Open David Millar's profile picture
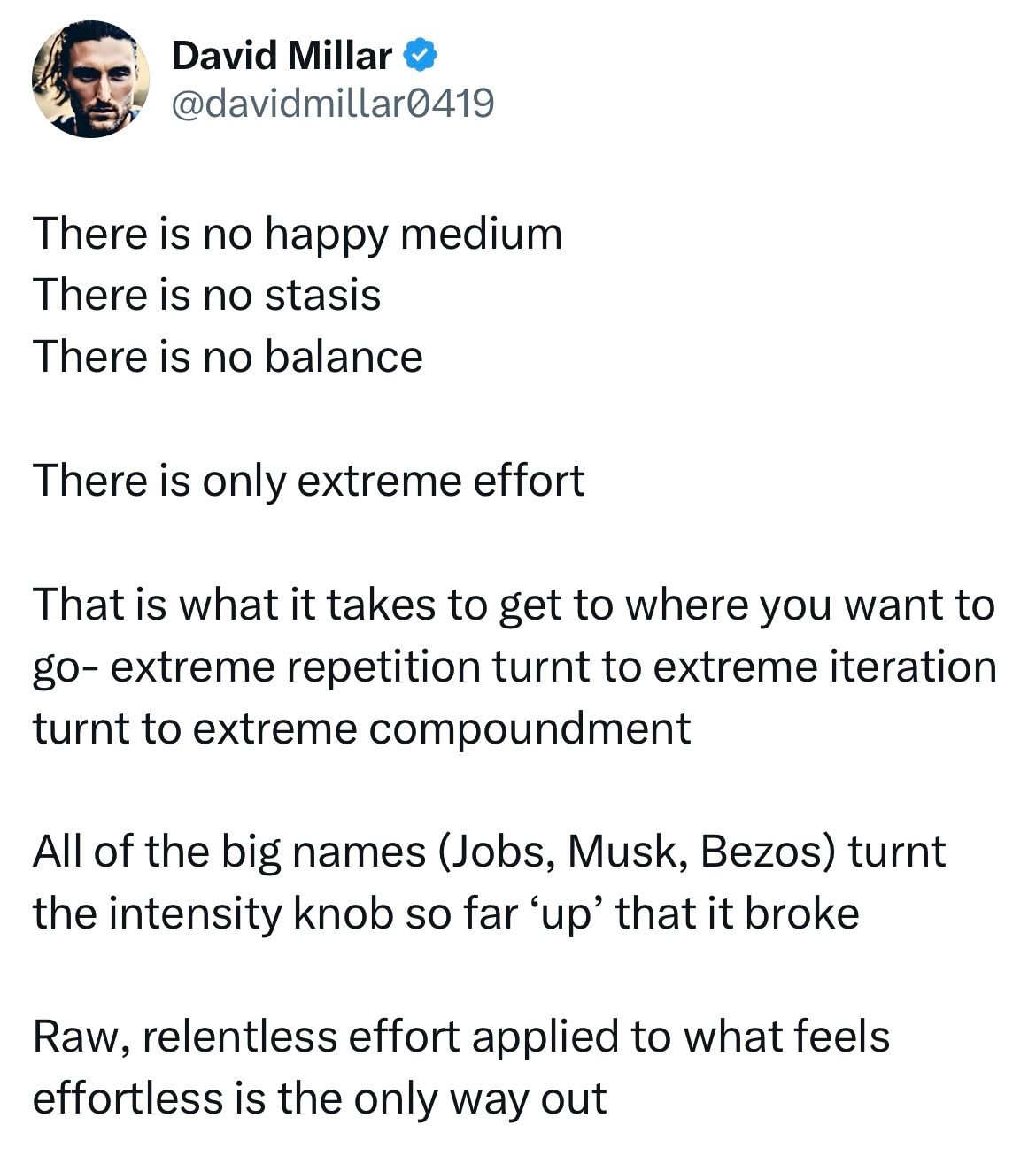The height and width of the screenshot is (1156, 1036). coord(90,80)
